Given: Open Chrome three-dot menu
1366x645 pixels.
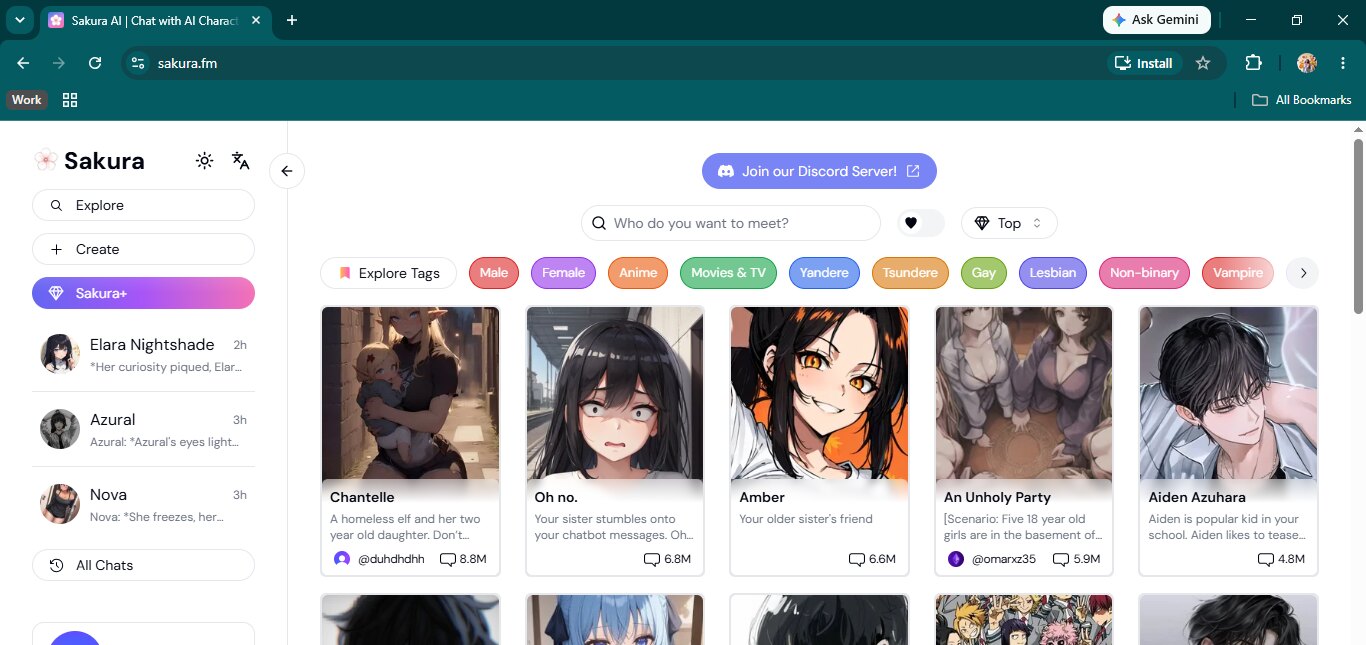Looking at the screenshot, I should [1343, 63].
